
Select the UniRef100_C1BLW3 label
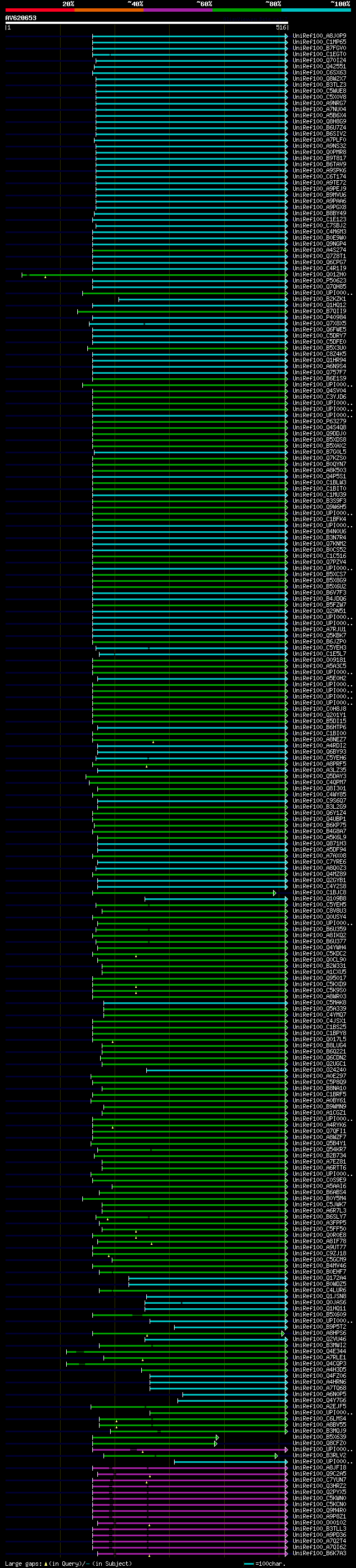coord(319,483)
